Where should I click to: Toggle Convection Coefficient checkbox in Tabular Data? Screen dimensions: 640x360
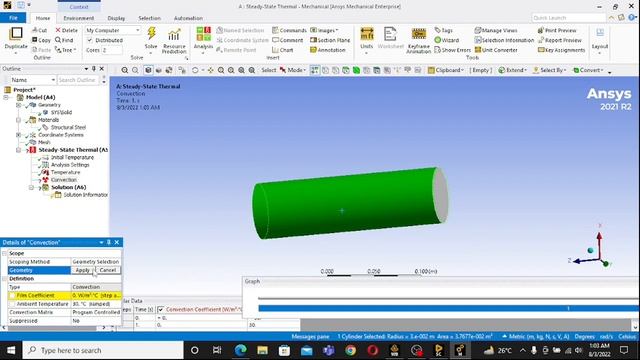click(161, 309)
